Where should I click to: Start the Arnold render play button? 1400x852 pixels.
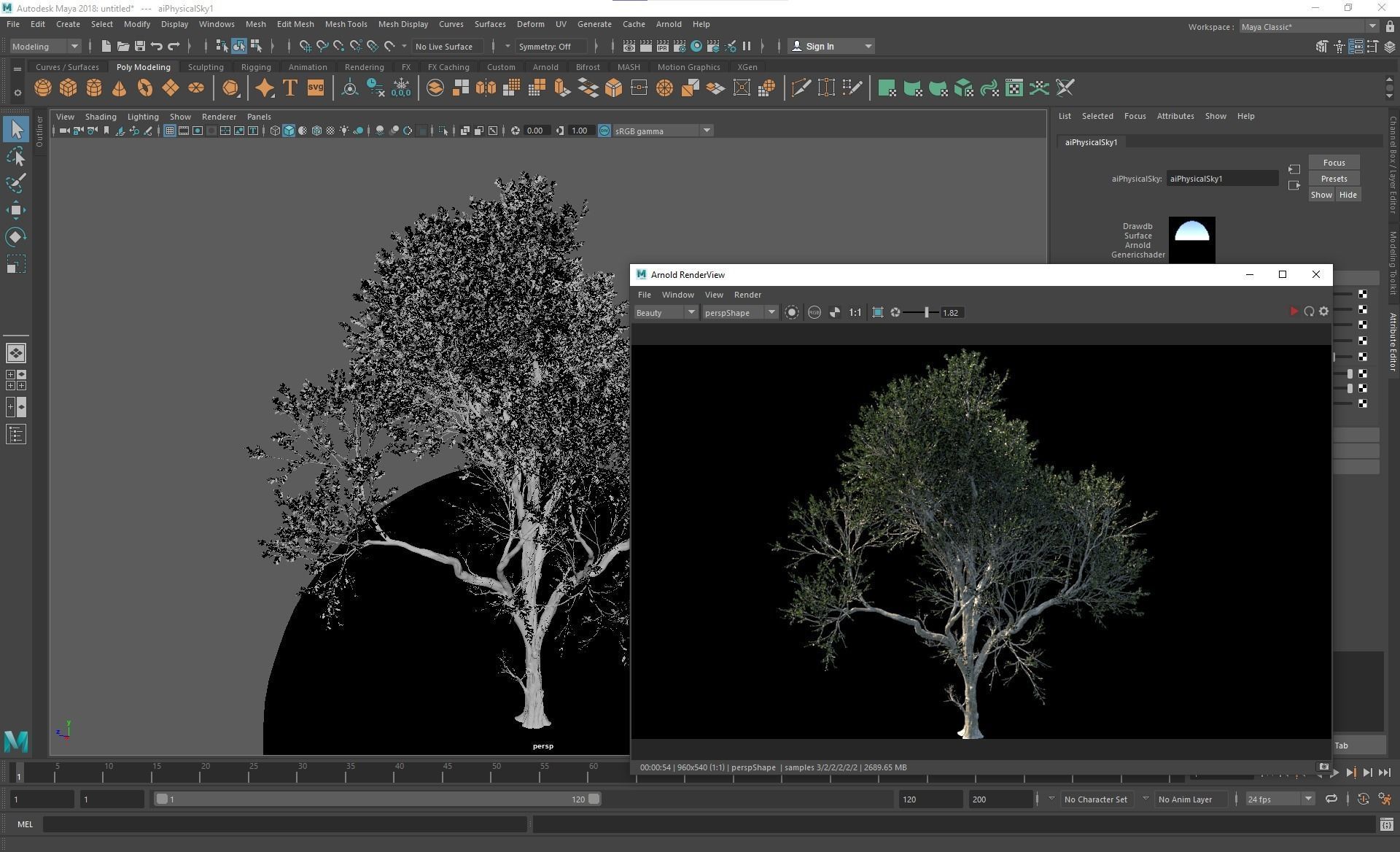(x=1294, y=311)
